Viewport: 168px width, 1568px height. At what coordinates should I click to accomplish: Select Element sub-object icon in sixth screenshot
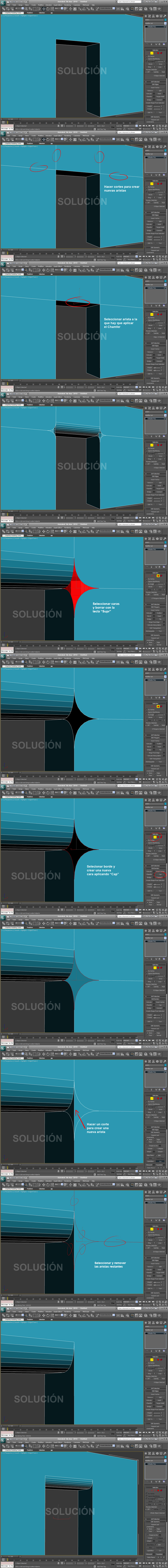click(161, 706)
